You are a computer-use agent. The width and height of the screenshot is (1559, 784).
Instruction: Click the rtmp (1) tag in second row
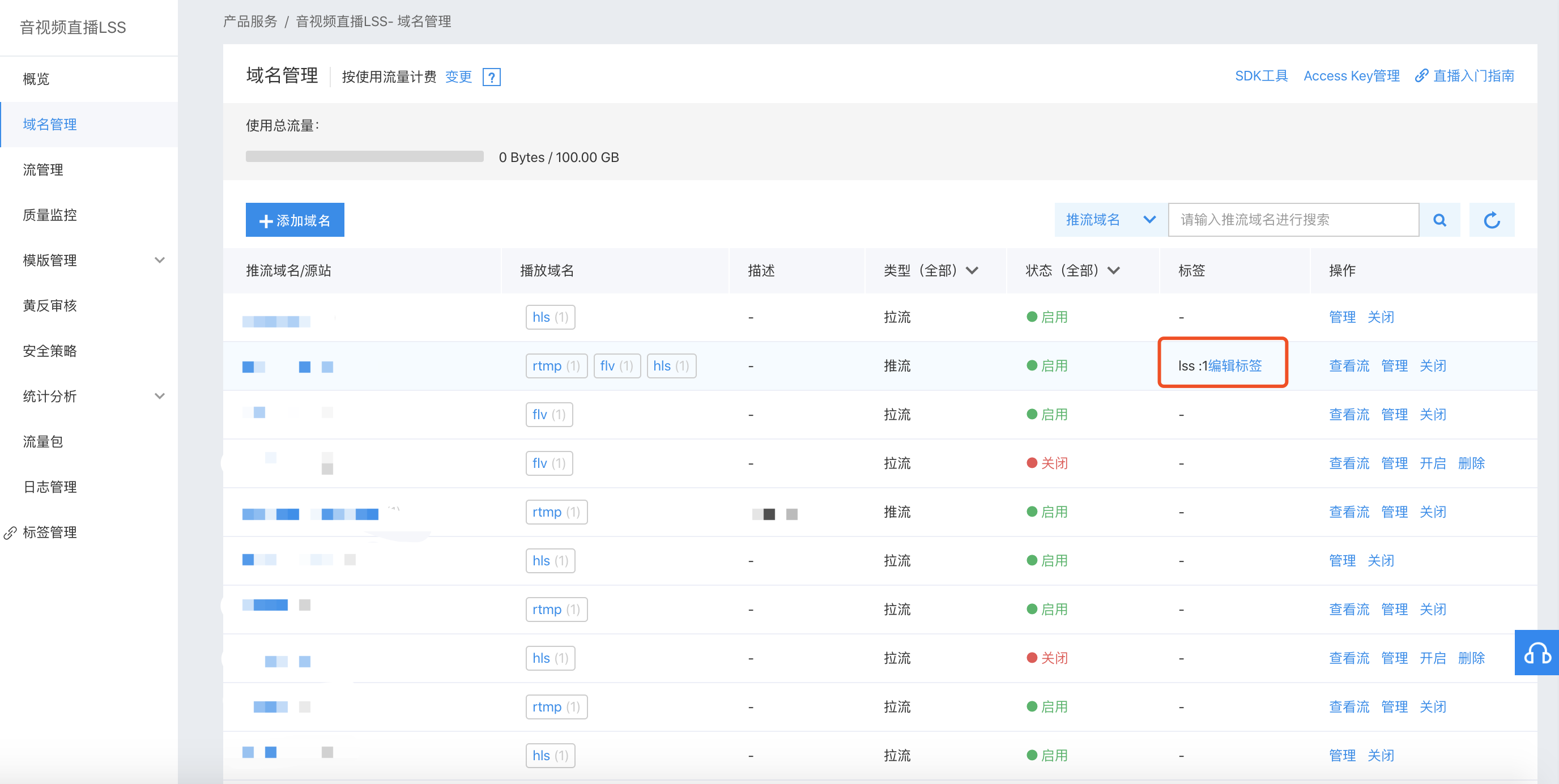click(556, 366)
